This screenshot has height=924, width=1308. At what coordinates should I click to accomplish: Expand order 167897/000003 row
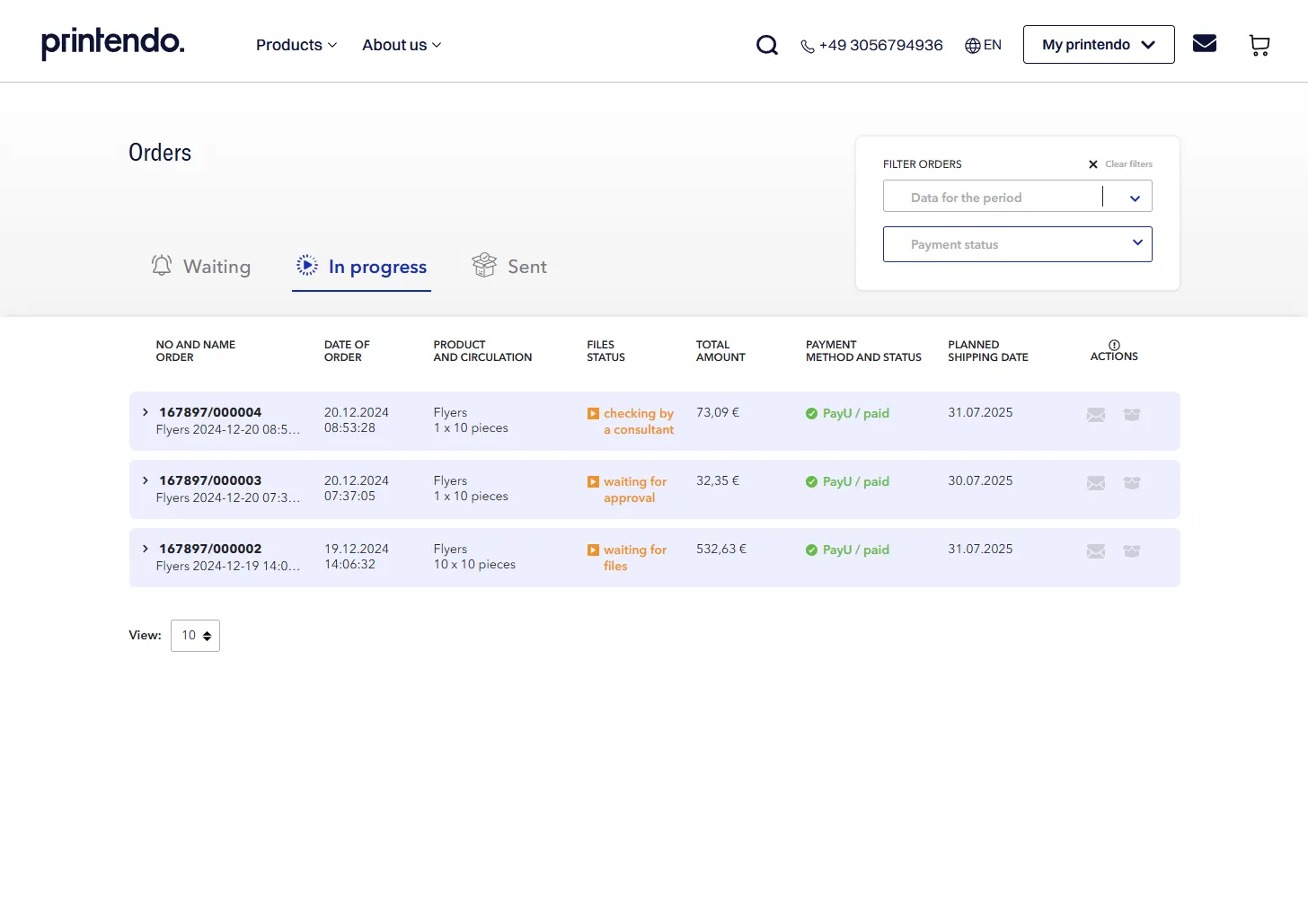point(146,480)
